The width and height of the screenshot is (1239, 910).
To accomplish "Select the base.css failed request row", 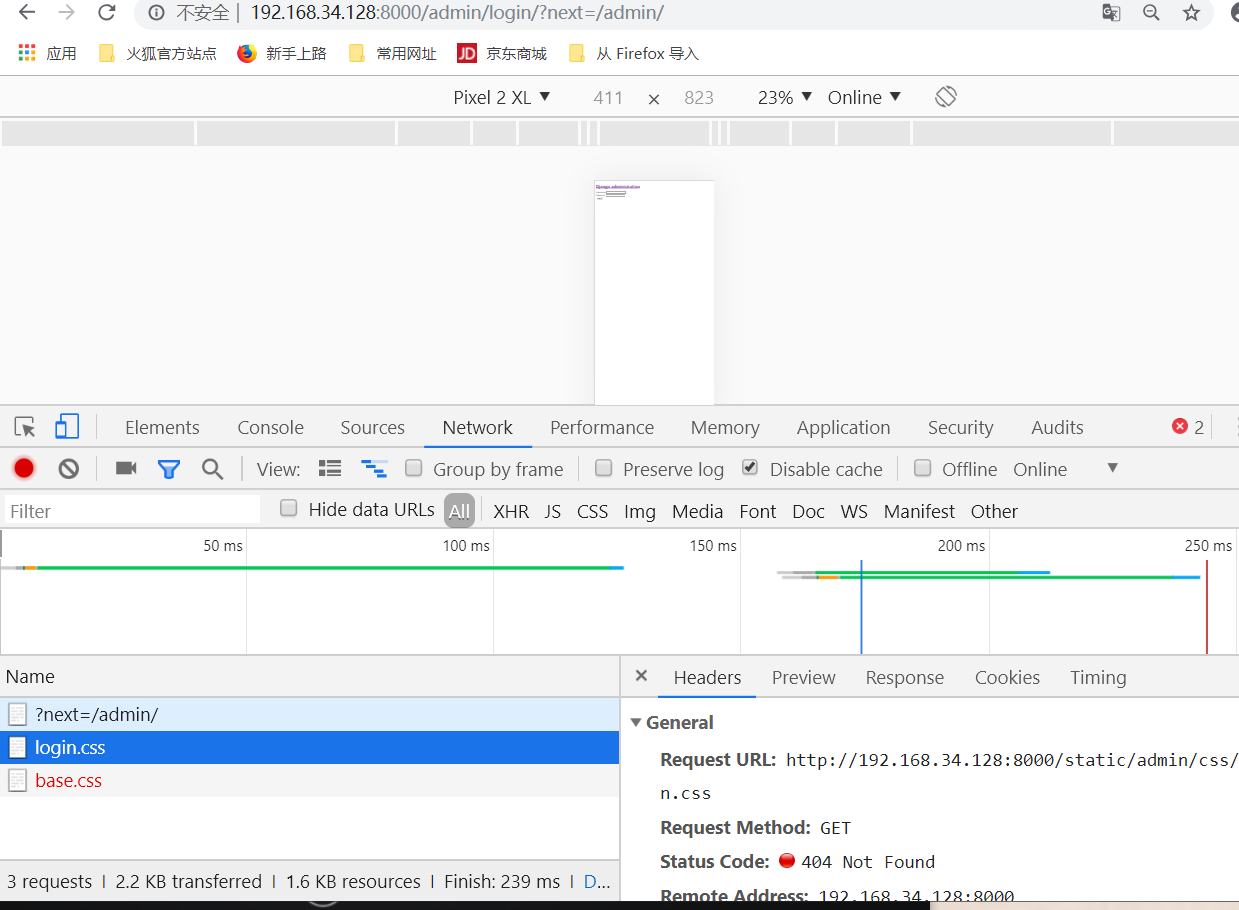I will pos(310,780).
